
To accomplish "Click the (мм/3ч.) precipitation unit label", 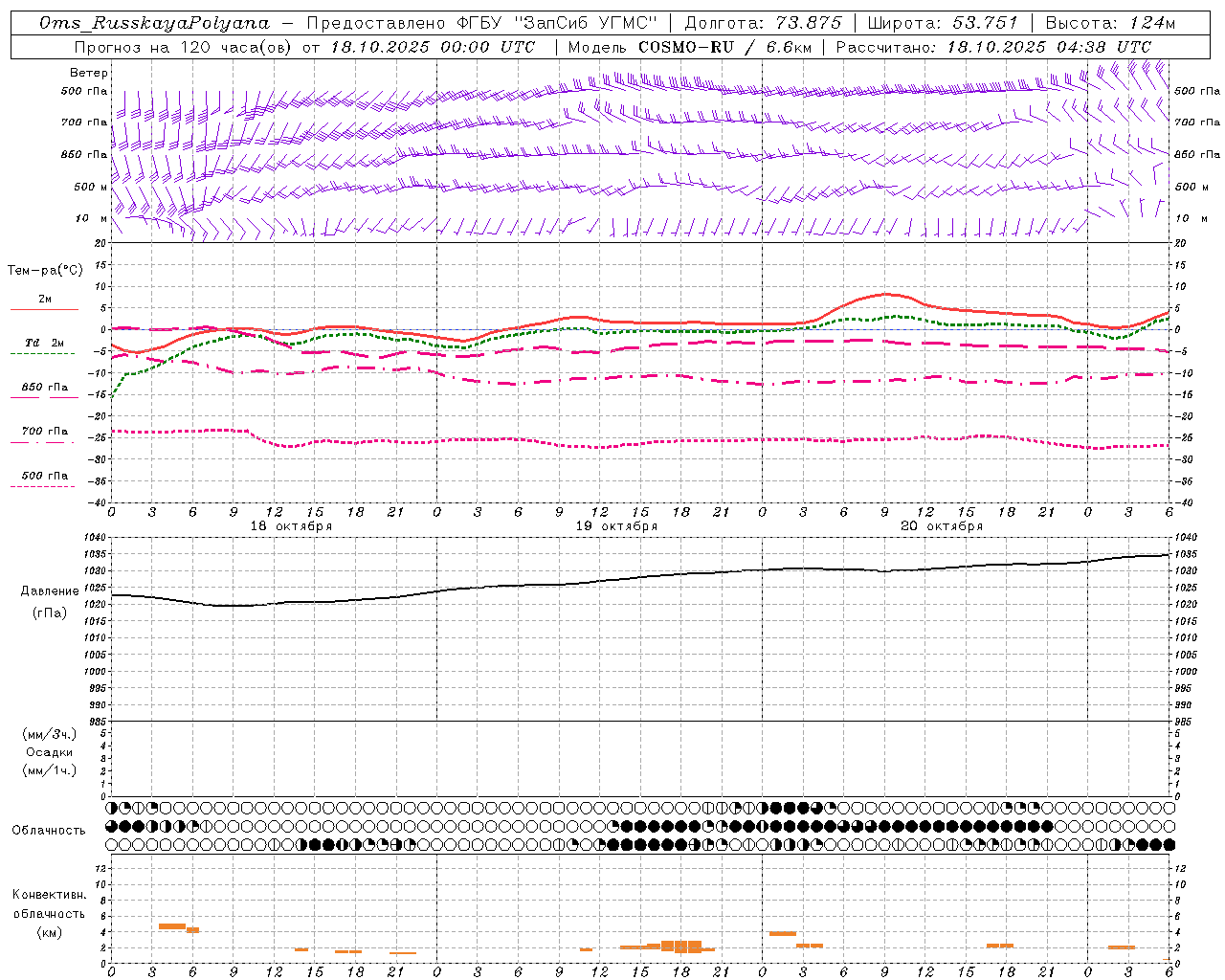I will pos(50,734).
